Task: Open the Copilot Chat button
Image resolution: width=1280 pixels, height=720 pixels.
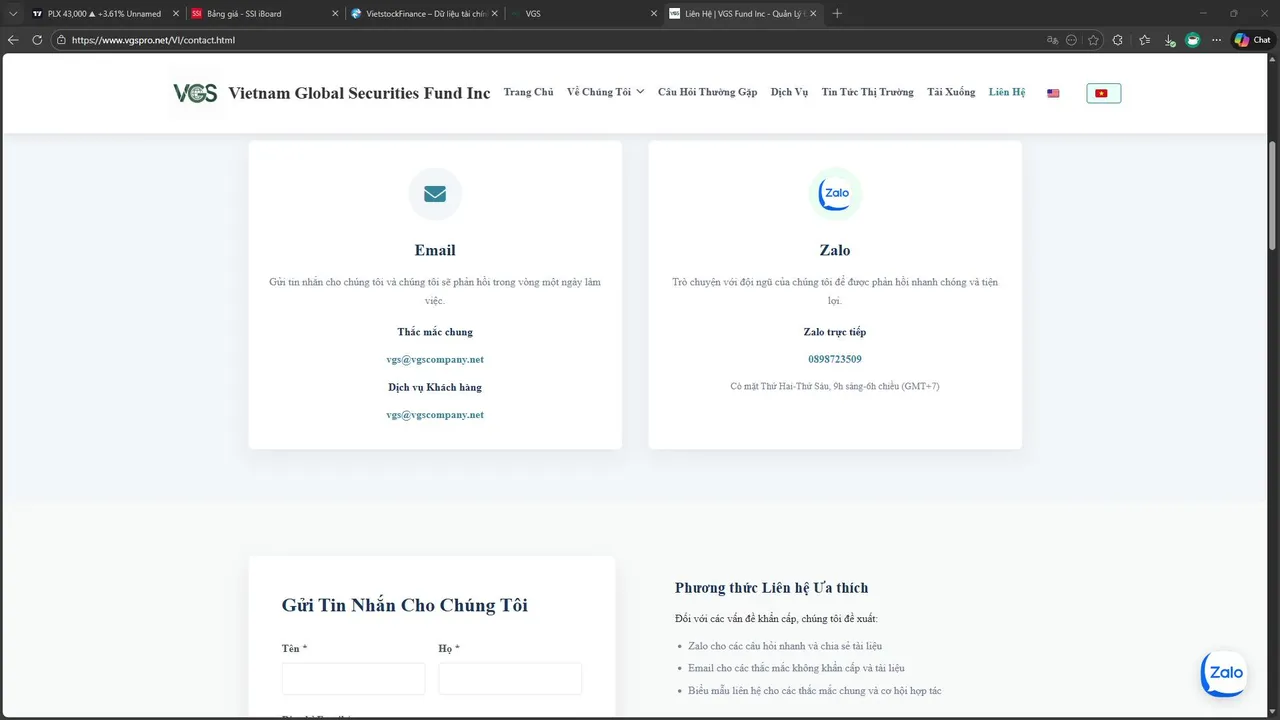Action: 1253,40
